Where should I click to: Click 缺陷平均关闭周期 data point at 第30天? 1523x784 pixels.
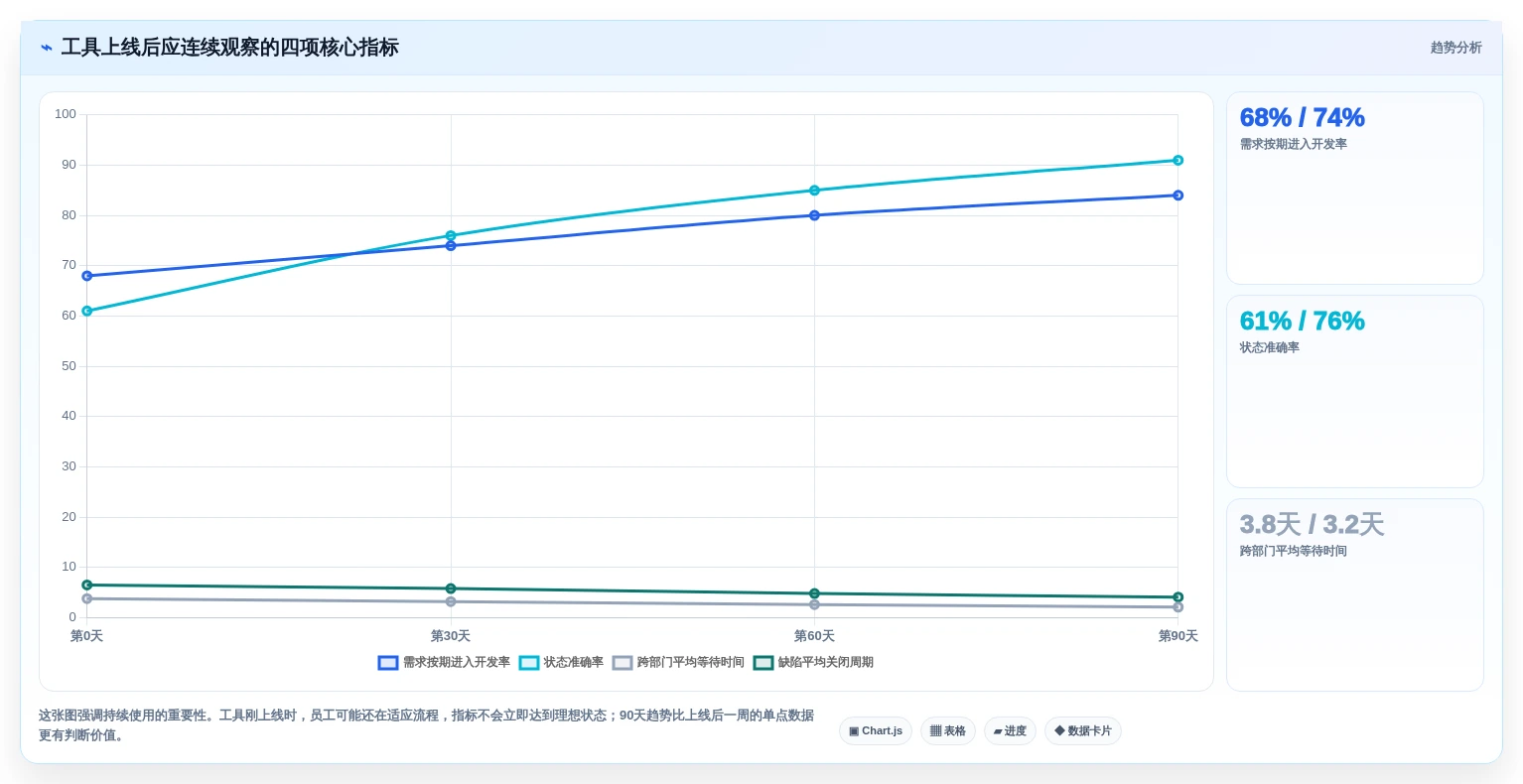pos(451,588)
